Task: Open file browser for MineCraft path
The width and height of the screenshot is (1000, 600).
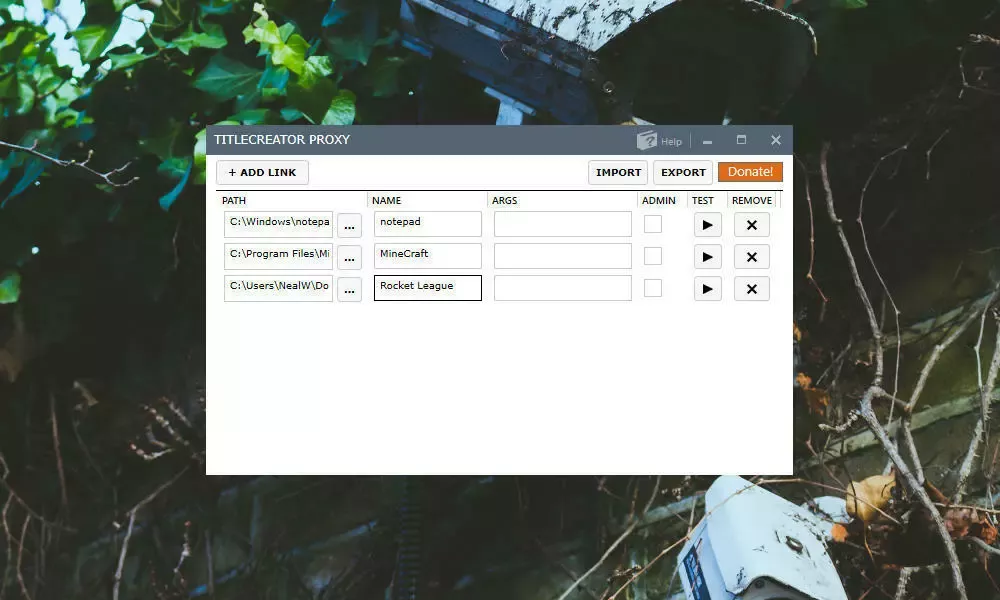Action: (349, 258)
